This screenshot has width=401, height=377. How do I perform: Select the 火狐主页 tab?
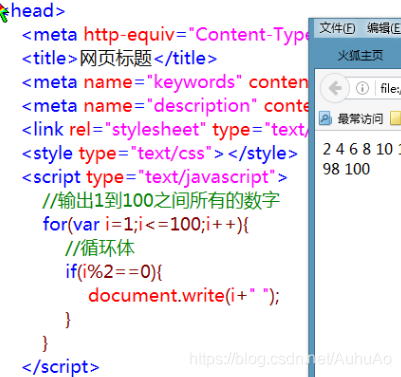360,56
